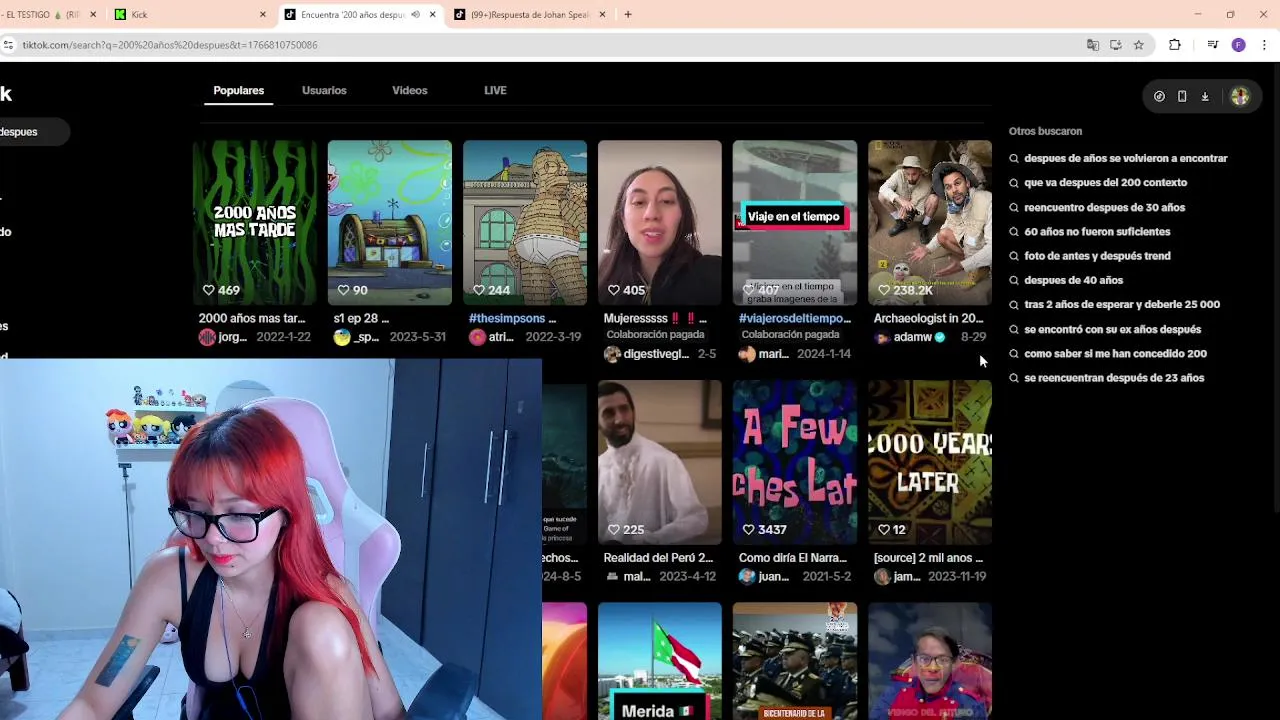Open the Chrome three-dot menu
This screenshot has height=720, width=1280.
pyautogui.click(x=1264, y=45)
